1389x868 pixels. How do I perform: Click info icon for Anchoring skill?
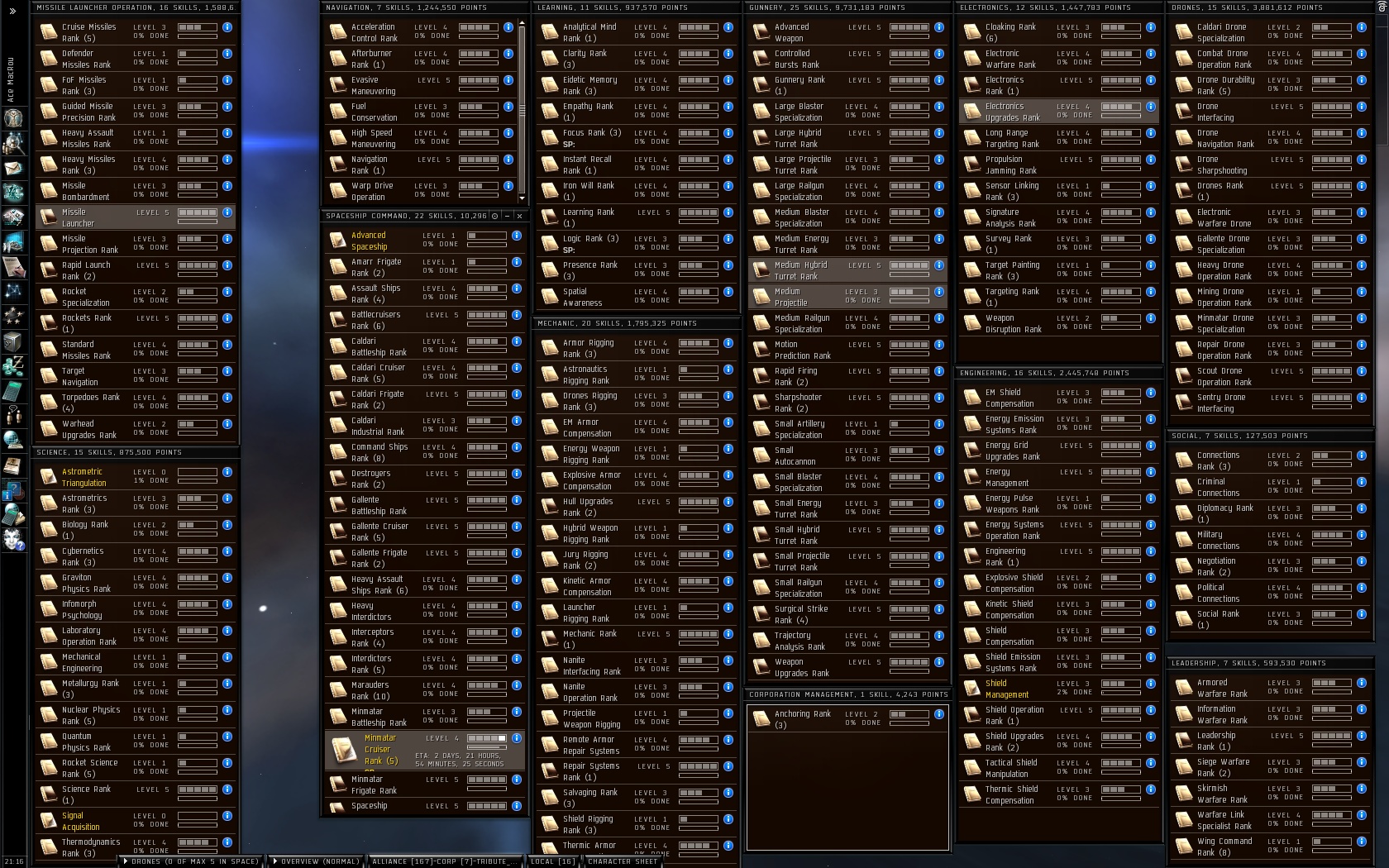tap(939, 714)
